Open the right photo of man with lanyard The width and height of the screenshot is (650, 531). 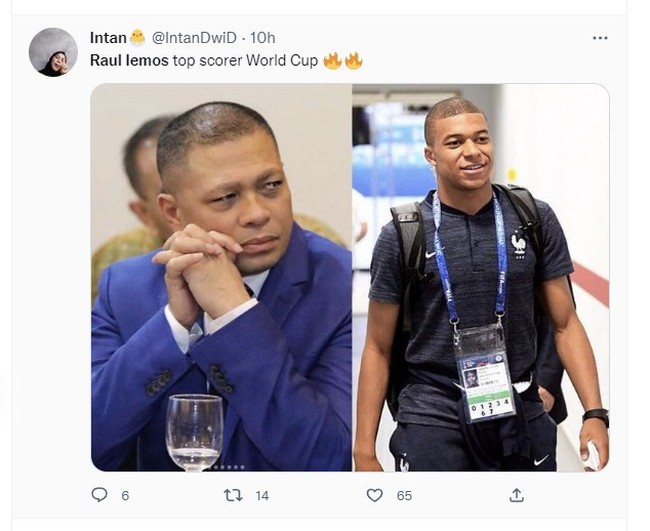[480, 277]
